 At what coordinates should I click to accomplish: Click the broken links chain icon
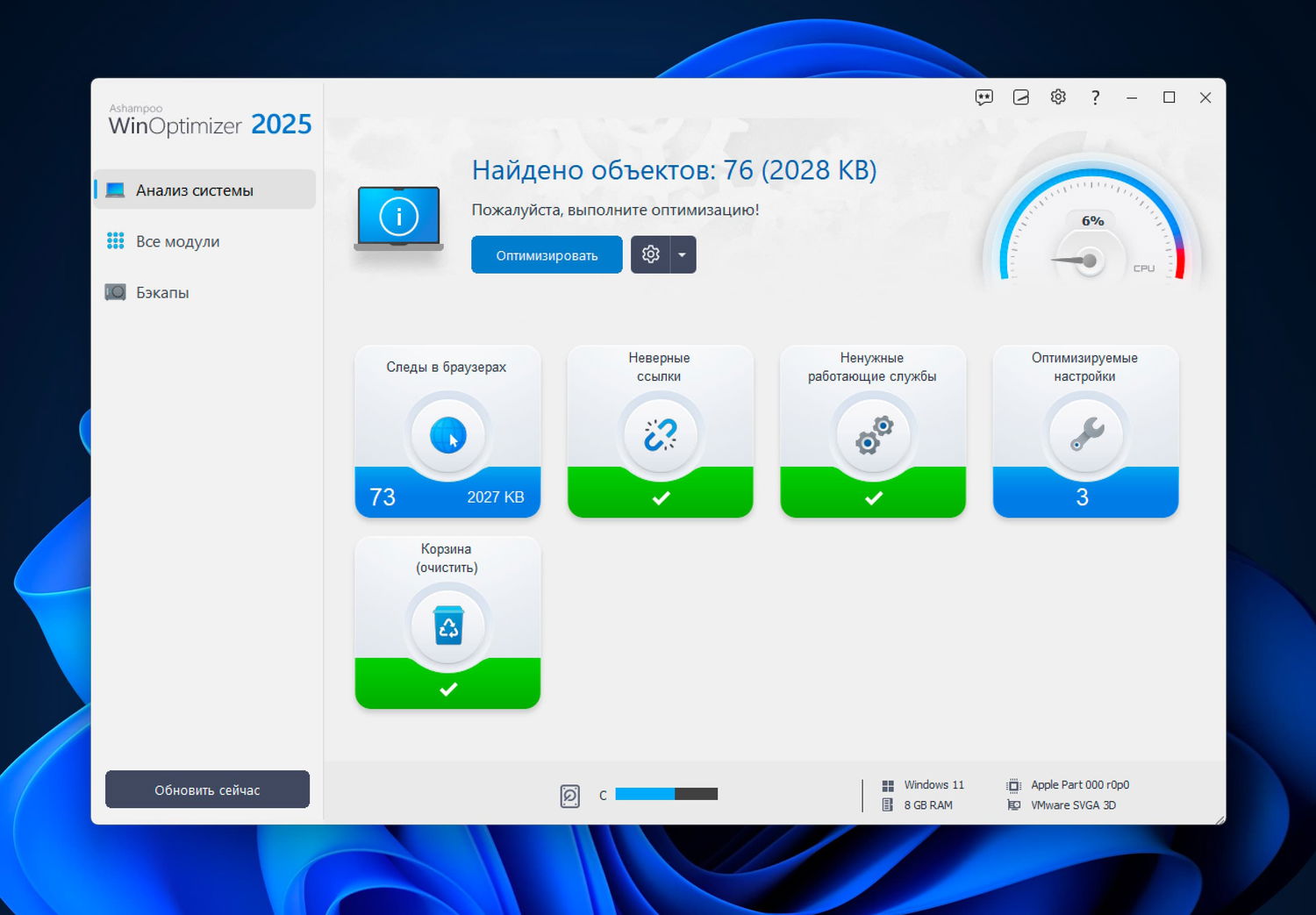click(660, 435)
